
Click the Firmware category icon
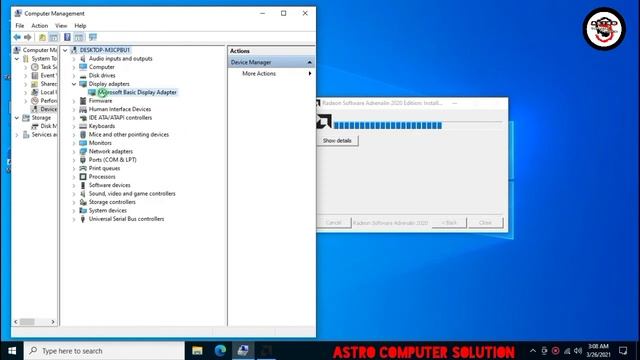point(83,101)
